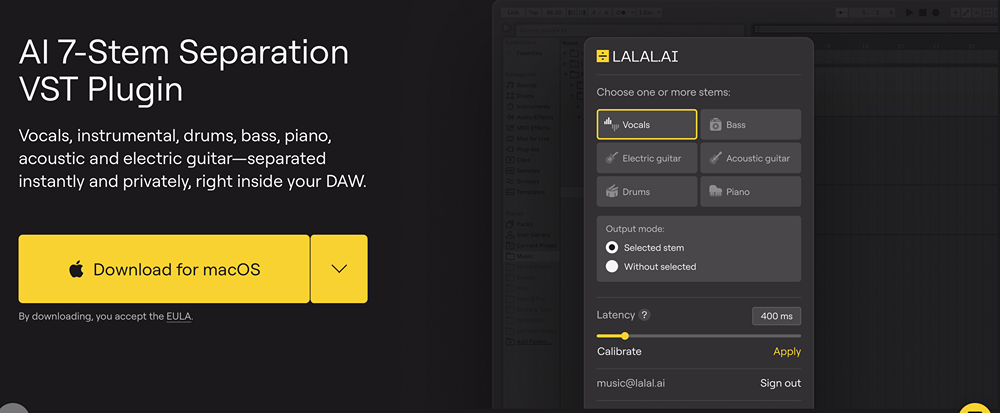The height and width of the screenshot is (413, 1000).
Task: Choose the Without selected output mode
Action: 651,266
